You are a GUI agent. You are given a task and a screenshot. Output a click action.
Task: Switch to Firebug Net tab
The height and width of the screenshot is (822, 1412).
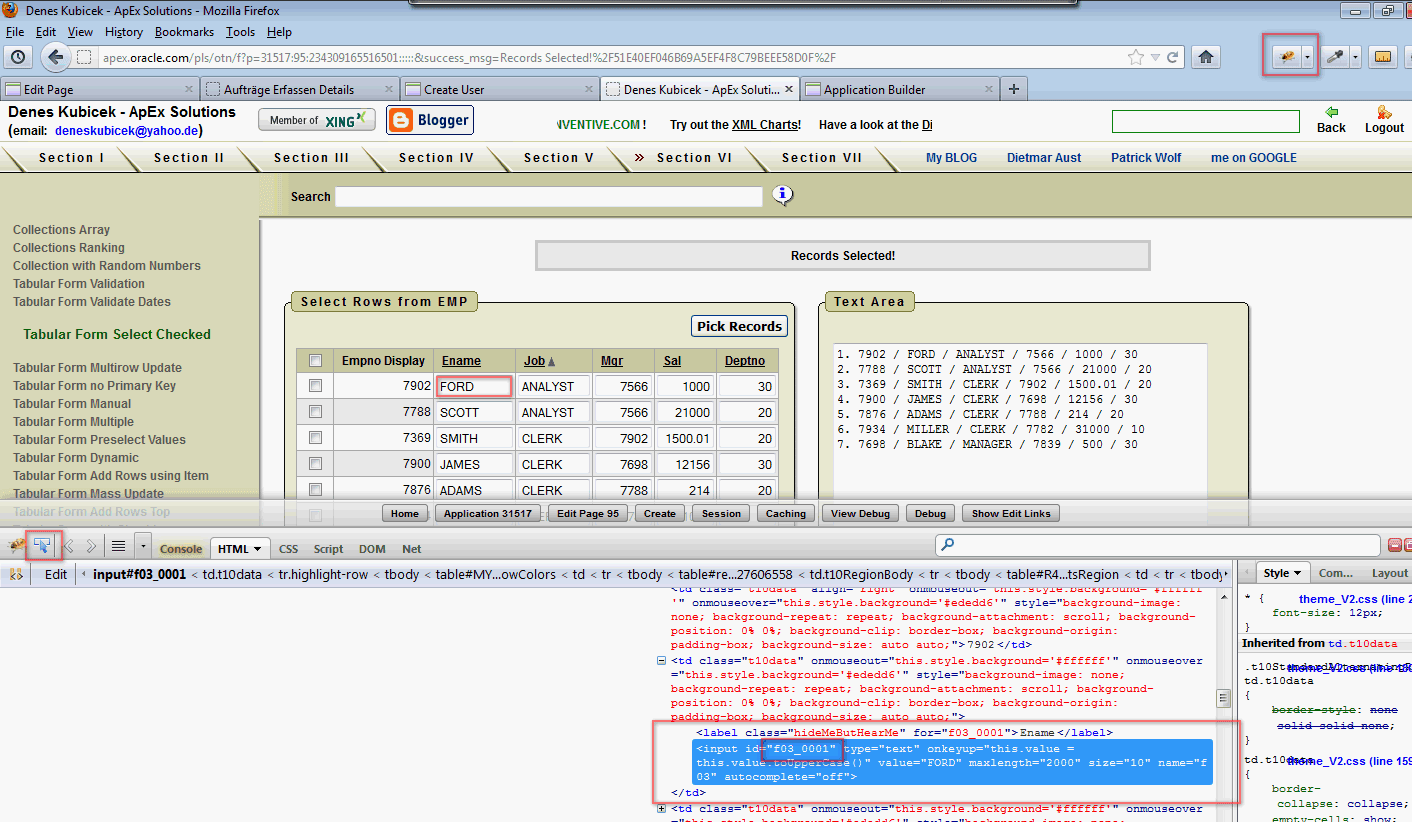pos(411,549)
